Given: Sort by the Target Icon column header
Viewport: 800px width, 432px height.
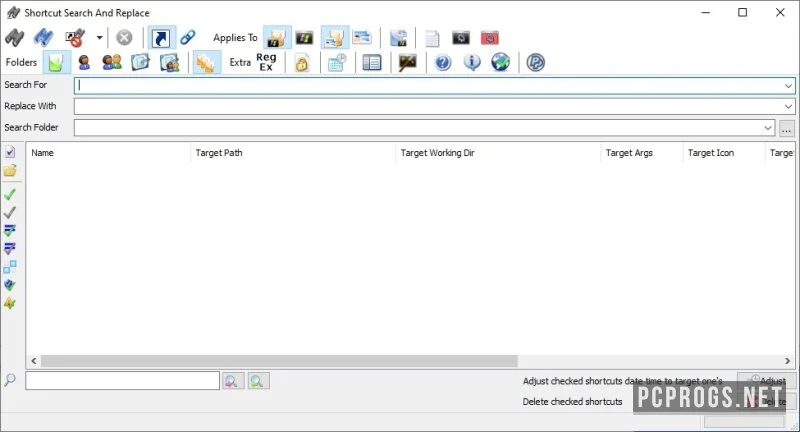Looking at the screenshot, I should tap(724, 153).
